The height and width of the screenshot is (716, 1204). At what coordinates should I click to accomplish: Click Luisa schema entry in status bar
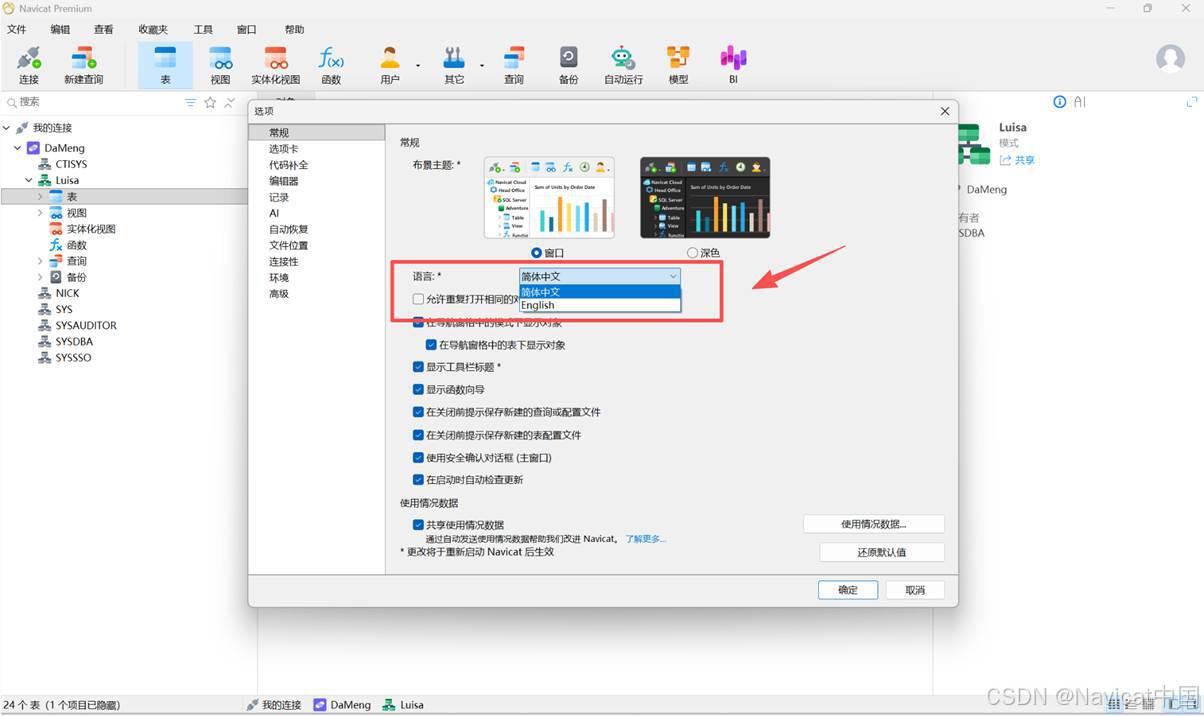402,705
